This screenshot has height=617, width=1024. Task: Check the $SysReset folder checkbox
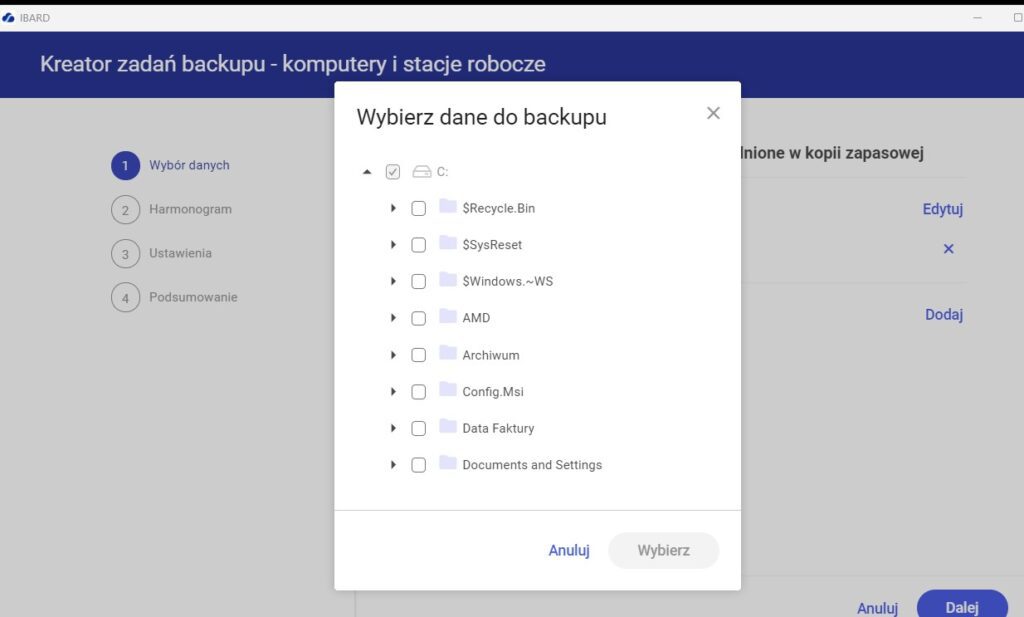418,245
